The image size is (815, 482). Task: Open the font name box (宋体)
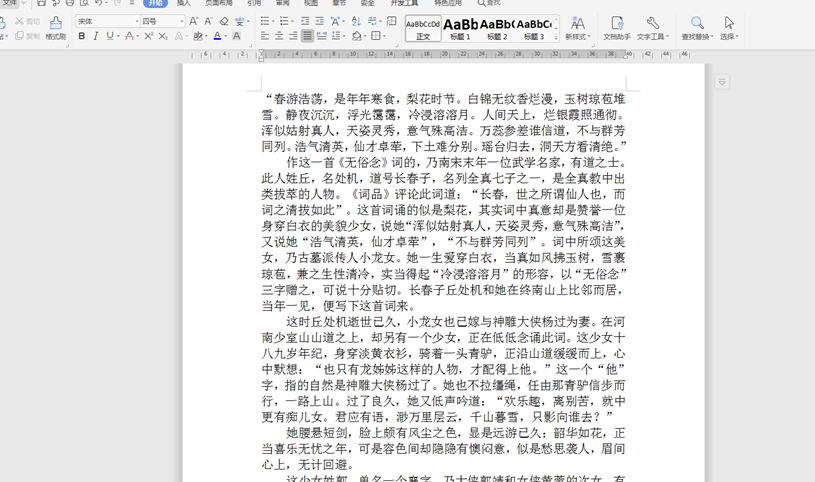click(108, 21)
